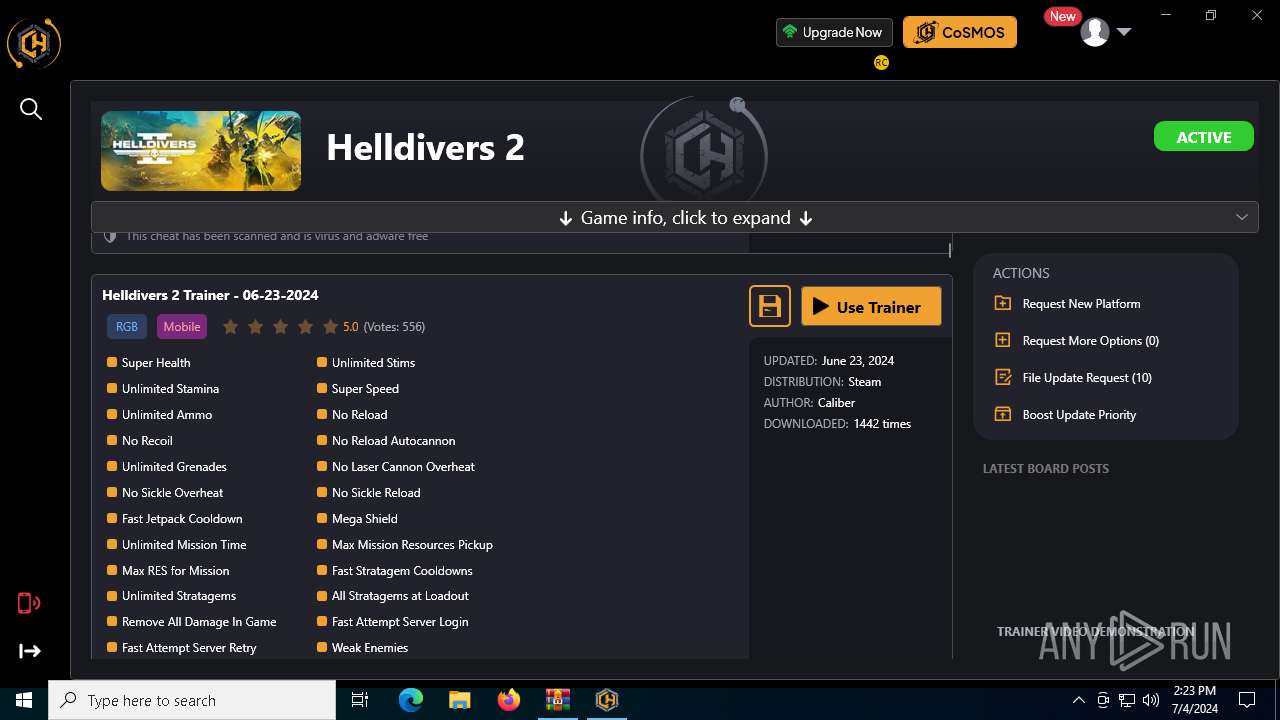Screen dimensions: 1280x720
Task: Click the Use Trainer button
Action: coord(871,306)
